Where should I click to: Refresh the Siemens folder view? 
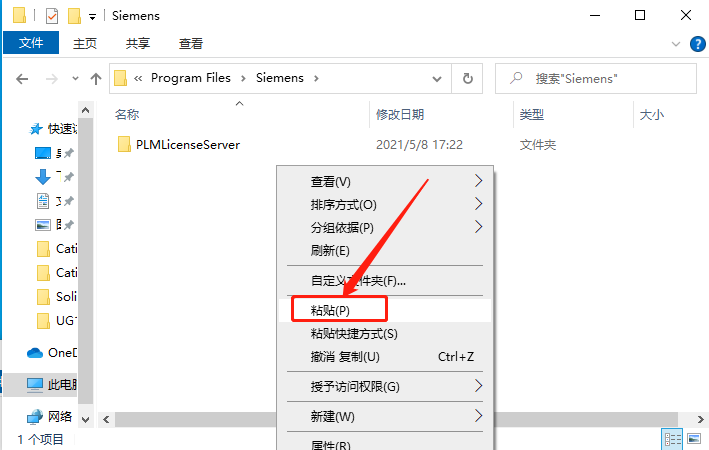click(468, 79)
